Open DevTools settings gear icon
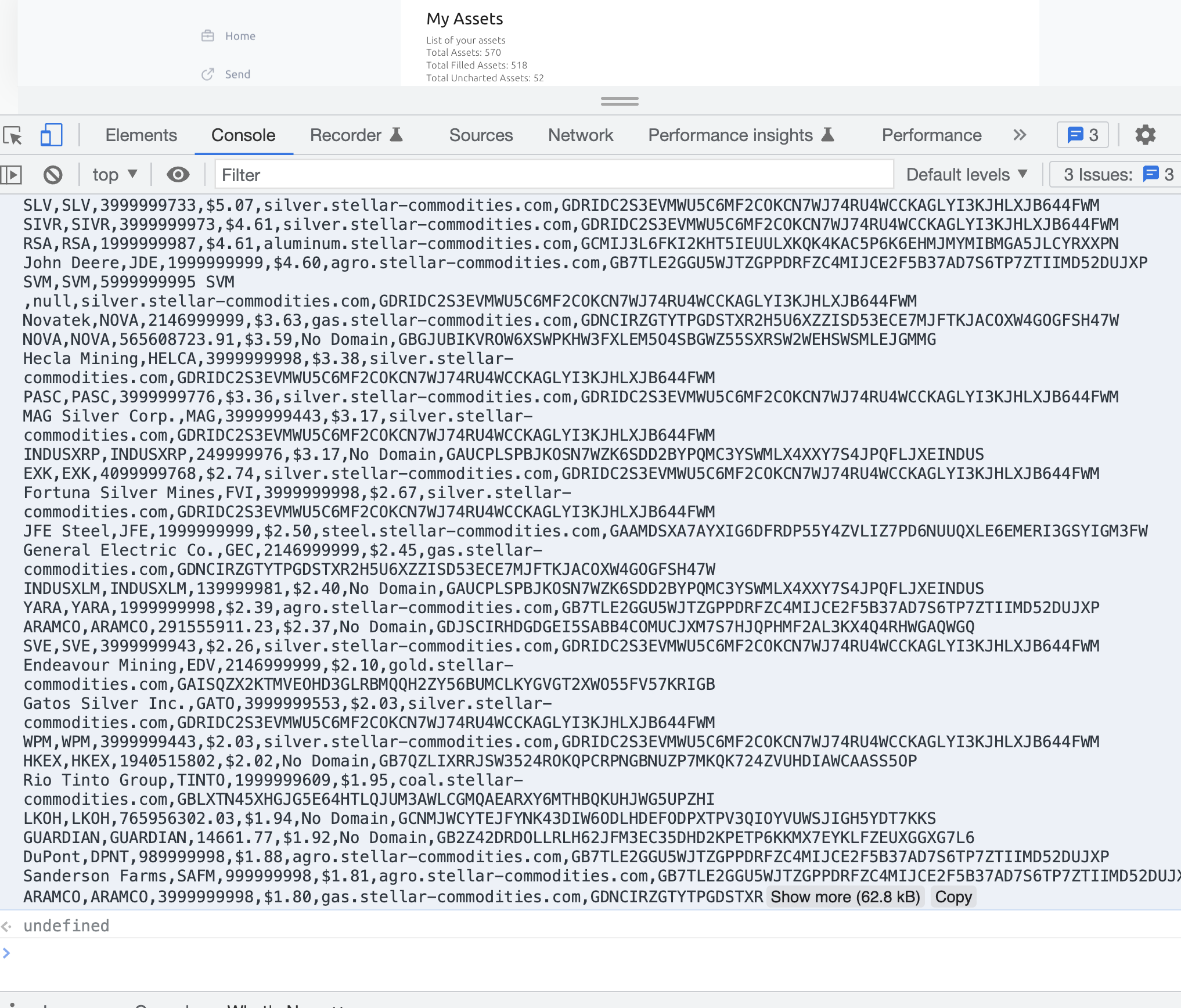Image resolution: width=1181 pixels, height=1008 pixels. coord(1145,135)
